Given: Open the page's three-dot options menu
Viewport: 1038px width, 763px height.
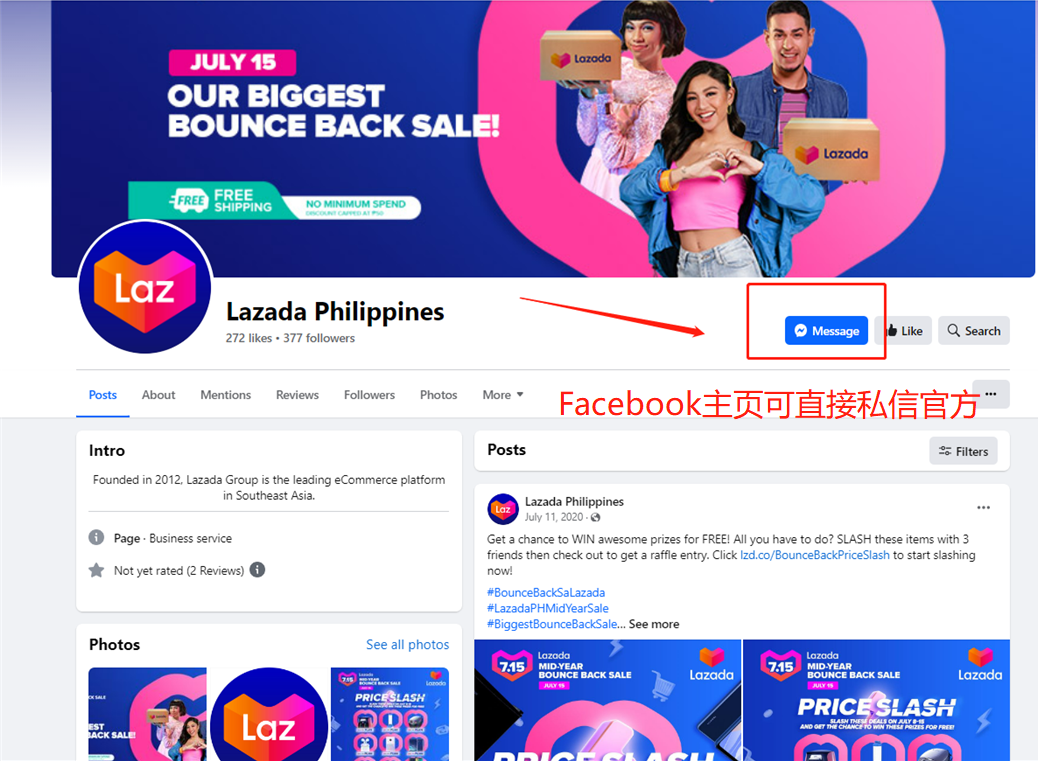Looking at the screenshot, I should (990, 394).
